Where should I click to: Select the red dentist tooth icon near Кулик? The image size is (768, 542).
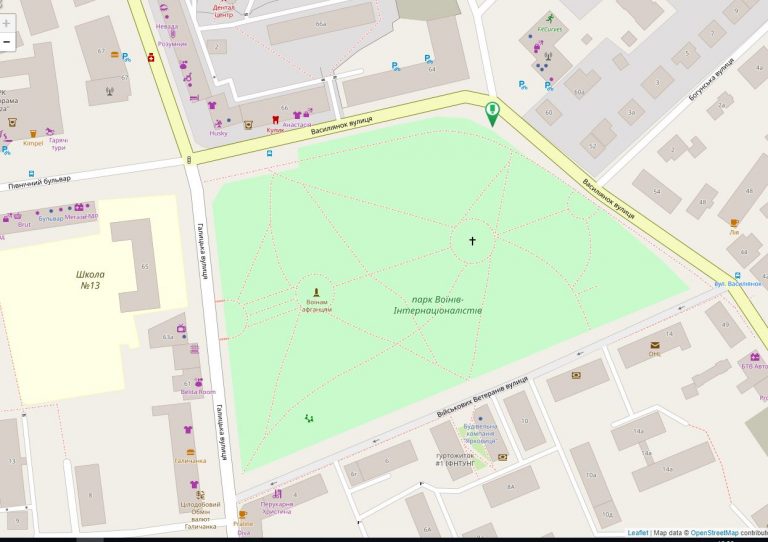tap(275, 117)
